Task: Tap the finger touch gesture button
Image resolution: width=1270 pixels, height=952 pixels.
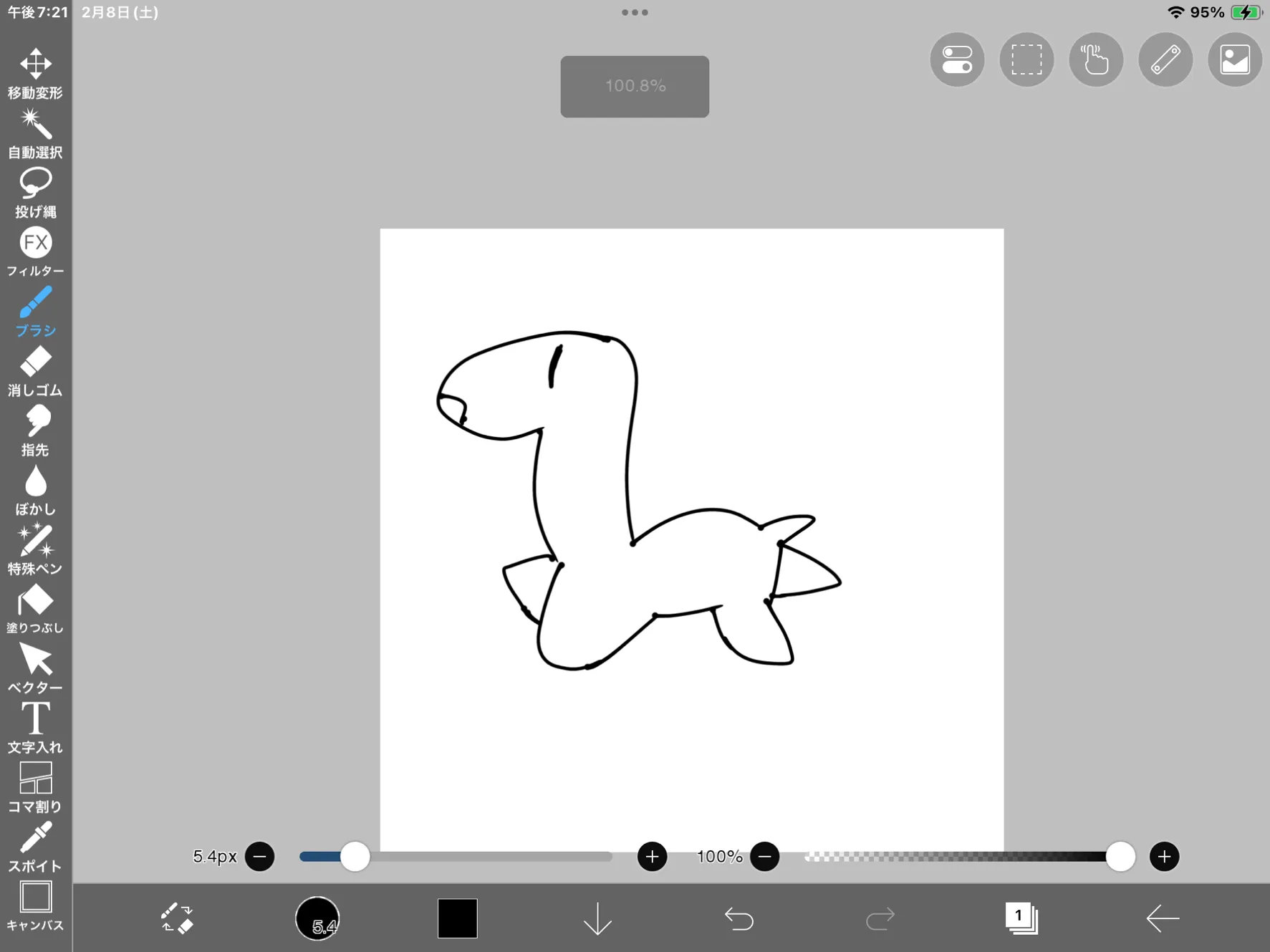Action: pos(1096,59)
